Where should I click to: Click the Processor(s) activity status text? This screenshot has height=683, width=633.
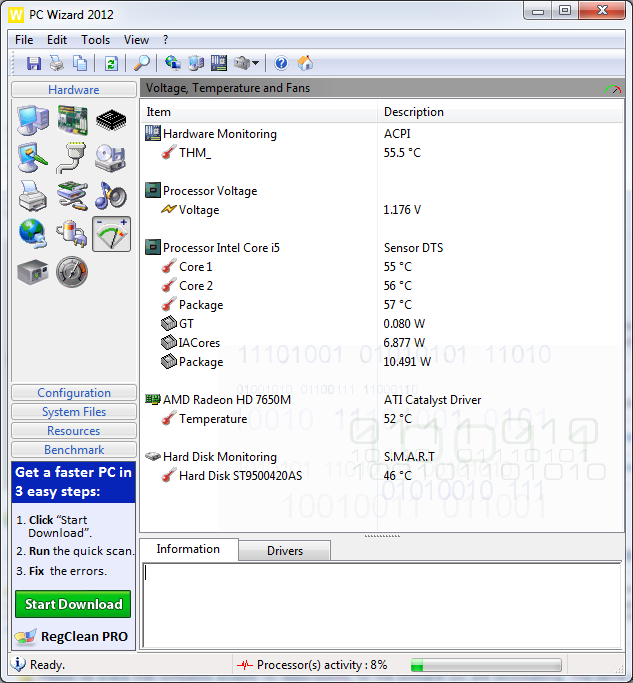322,665
